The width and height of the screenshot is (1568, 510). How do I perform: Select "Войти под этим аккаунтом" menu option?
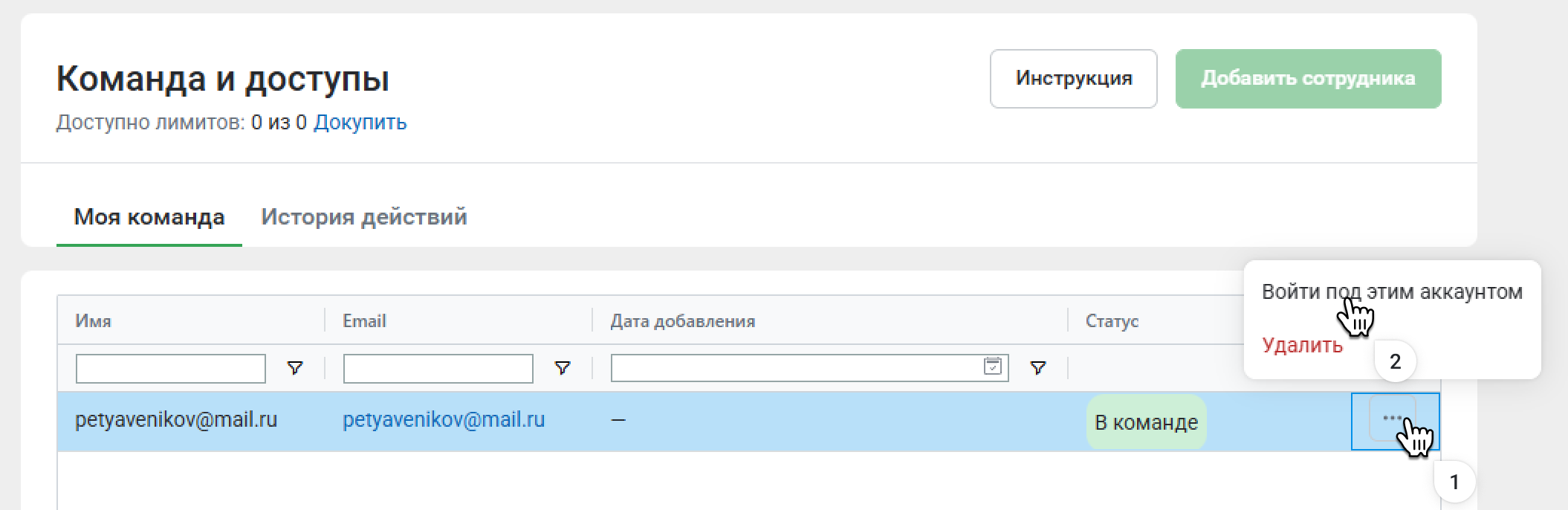pyautogui.click(x=1391, y=291)
